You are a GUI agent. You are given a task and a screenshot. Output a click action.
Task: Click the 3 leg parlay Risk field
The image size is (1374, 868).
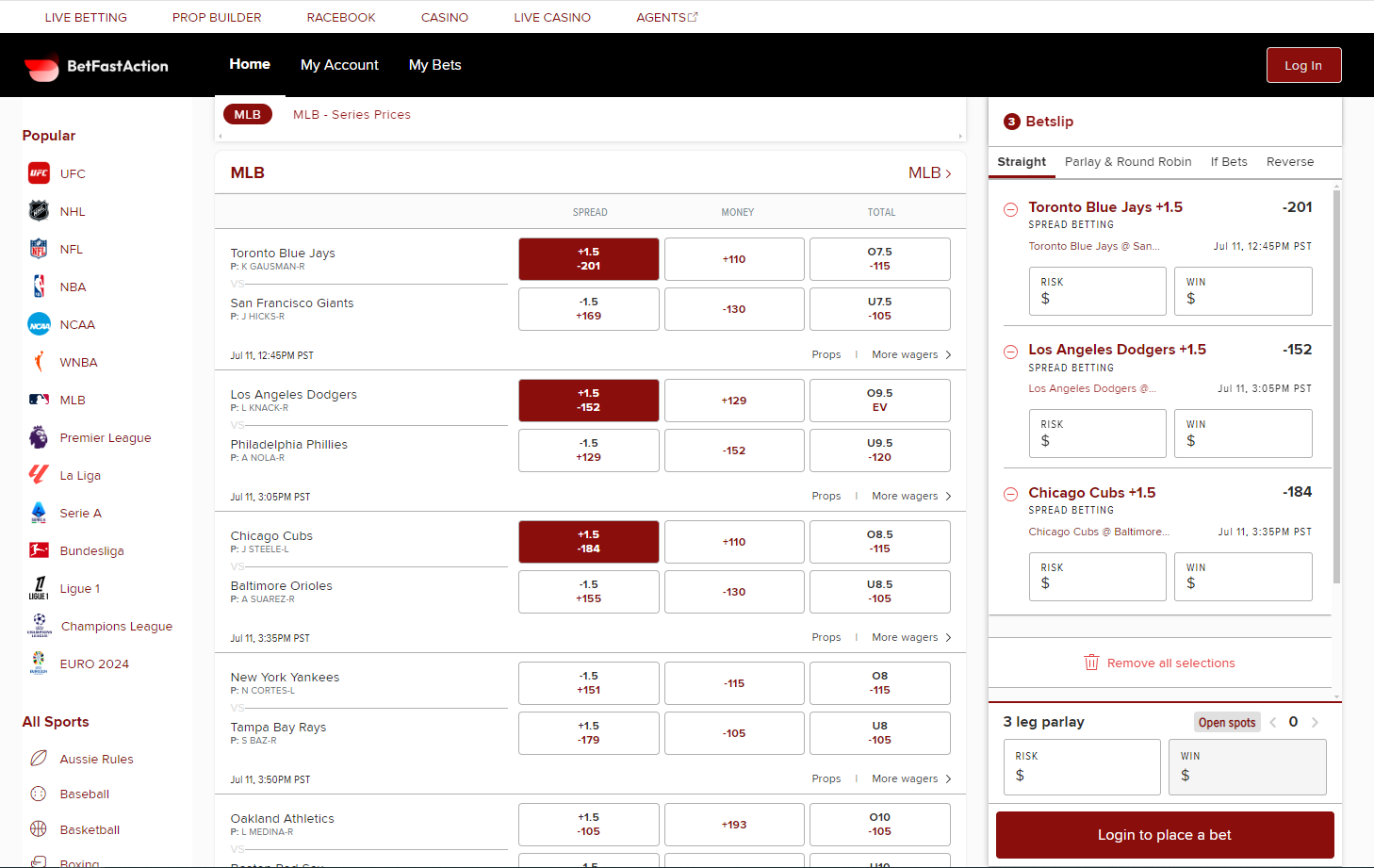[x=1082, y=767]
